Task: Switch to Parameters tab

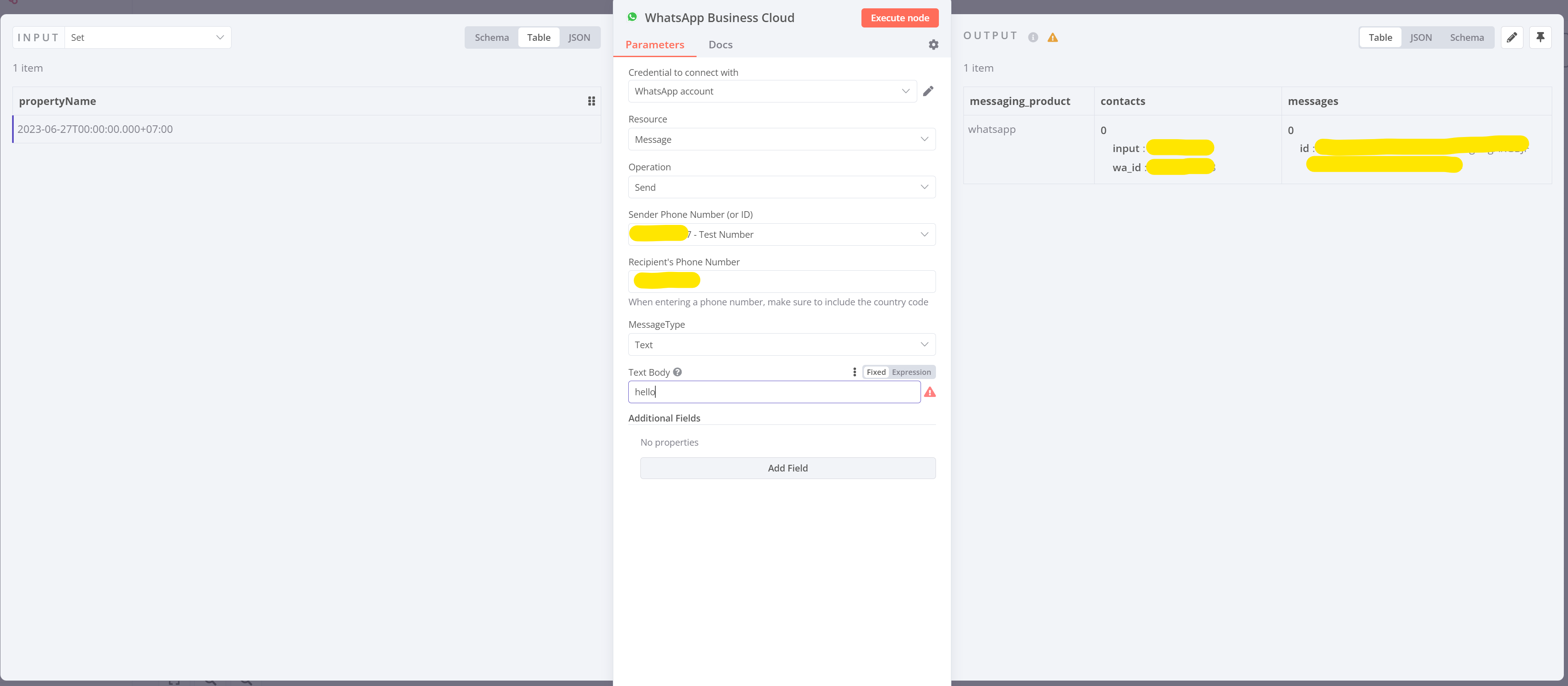Action: coord(655,45)
